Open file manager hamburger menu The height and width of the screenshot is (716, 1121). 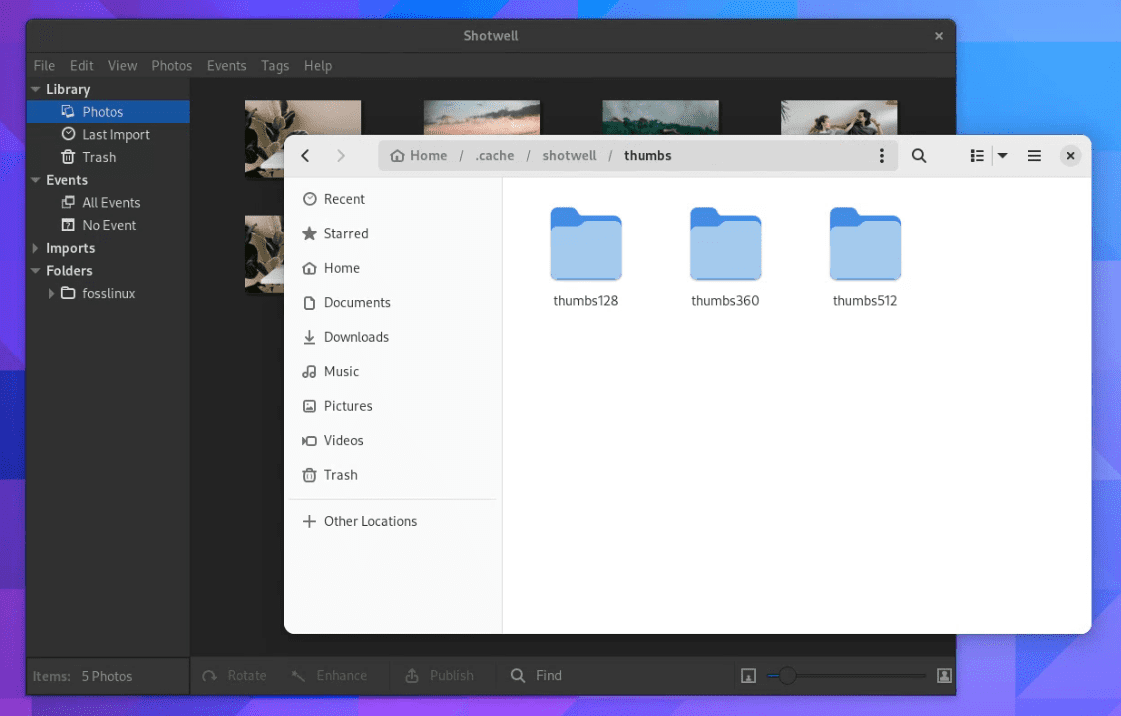point(1034,156)
